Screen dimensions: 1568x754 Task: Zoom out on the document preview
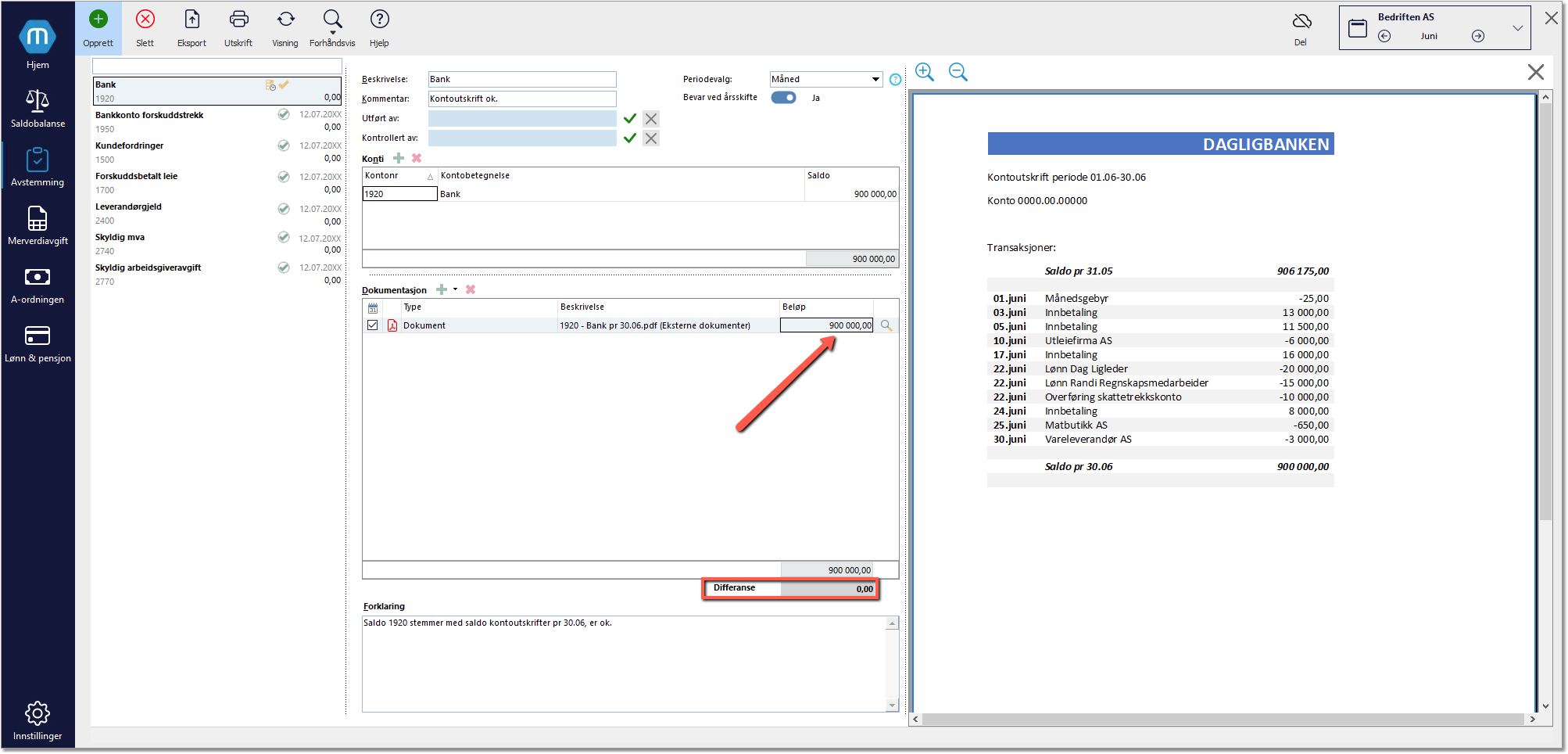(958, 72)
